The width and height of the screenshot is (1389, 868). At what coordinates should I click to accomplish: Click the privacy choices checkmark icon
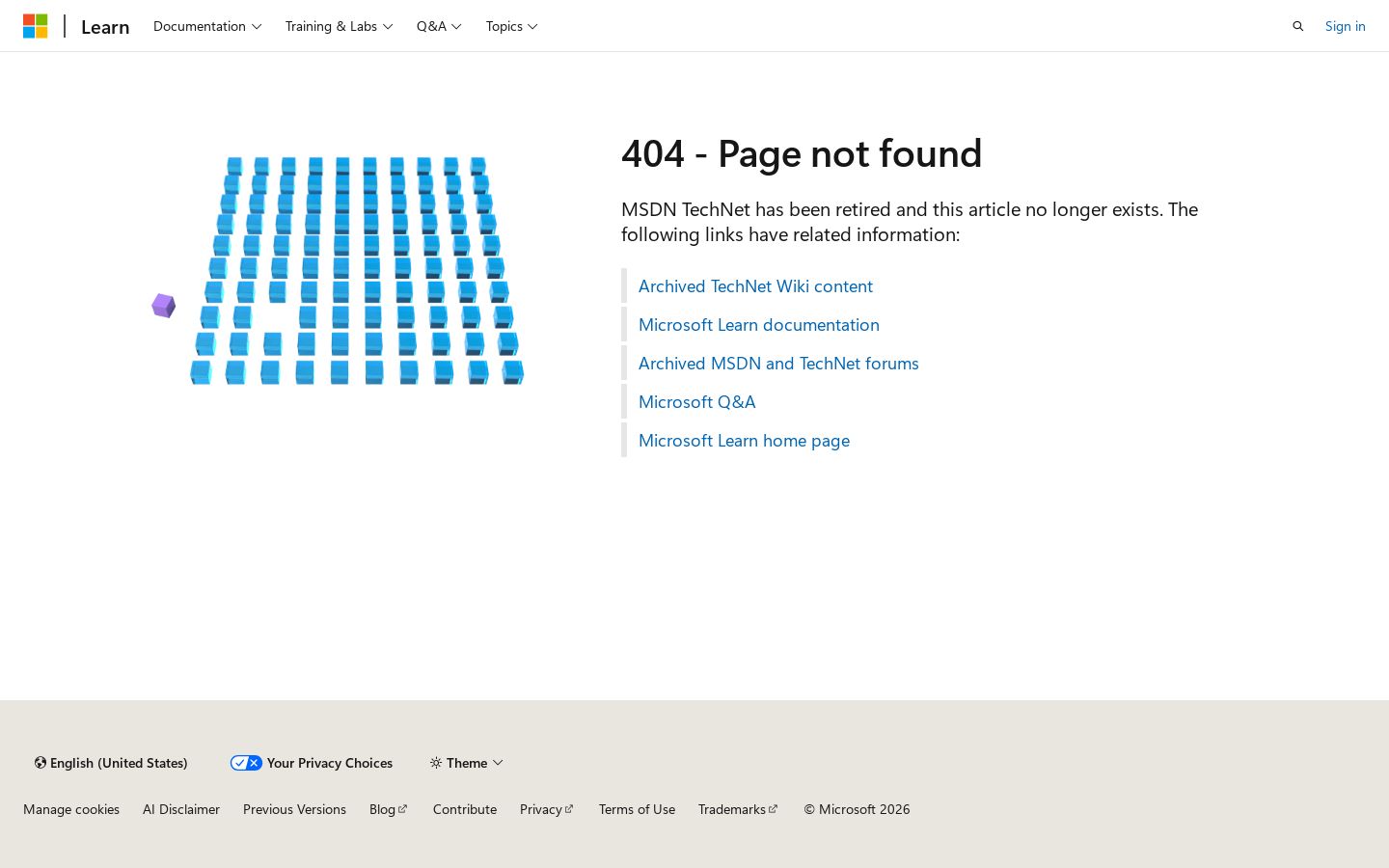tap(246, 763)
